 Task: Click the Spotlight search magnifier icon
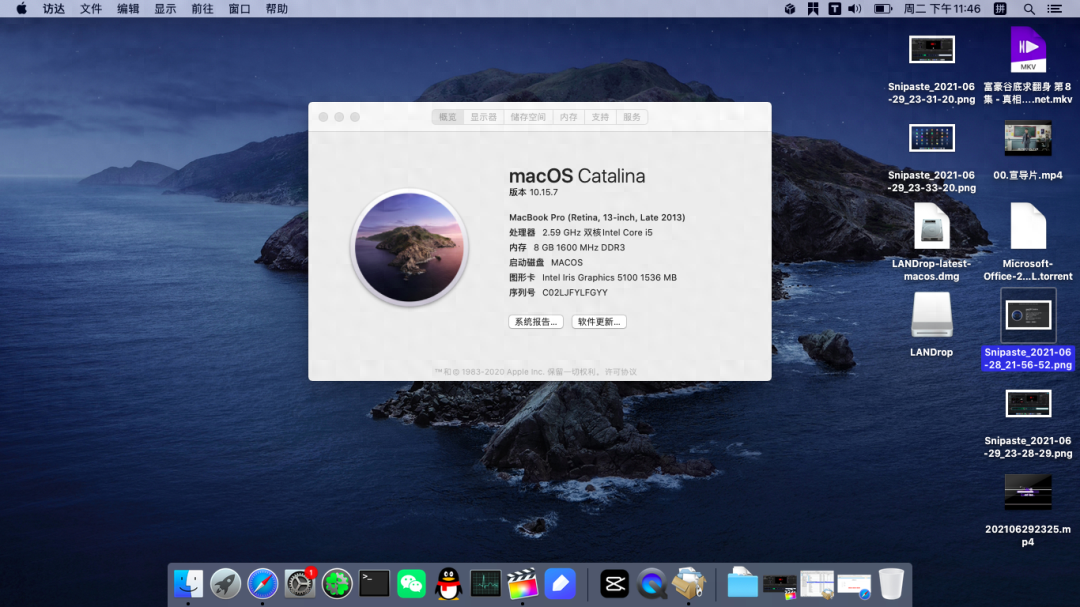1029,9
